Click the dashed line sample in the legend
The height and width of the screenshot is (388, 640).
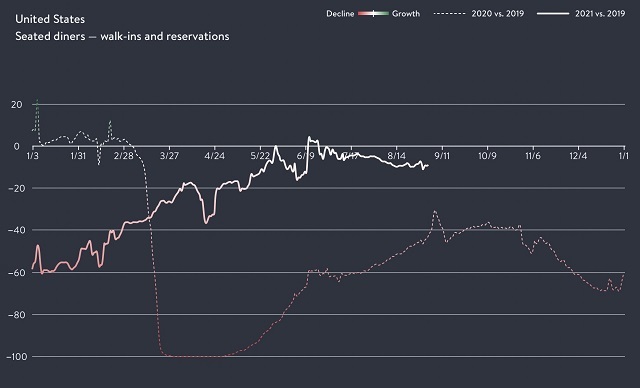click(x=449, y=13)
